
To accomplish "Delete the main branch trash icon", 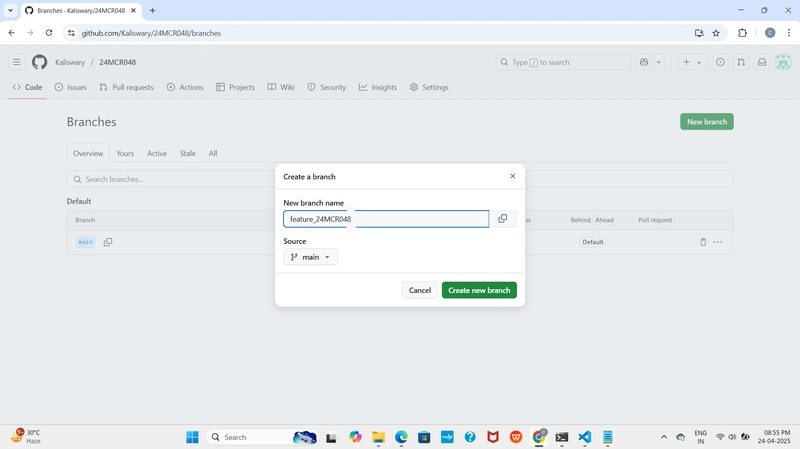I will coord(703,242).
